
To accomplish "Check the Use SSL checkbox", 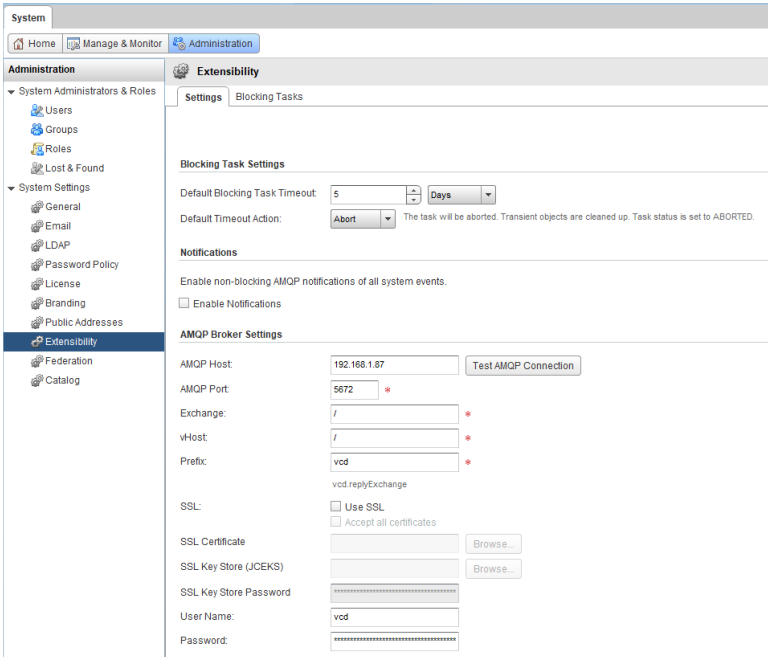I will 336,507.
